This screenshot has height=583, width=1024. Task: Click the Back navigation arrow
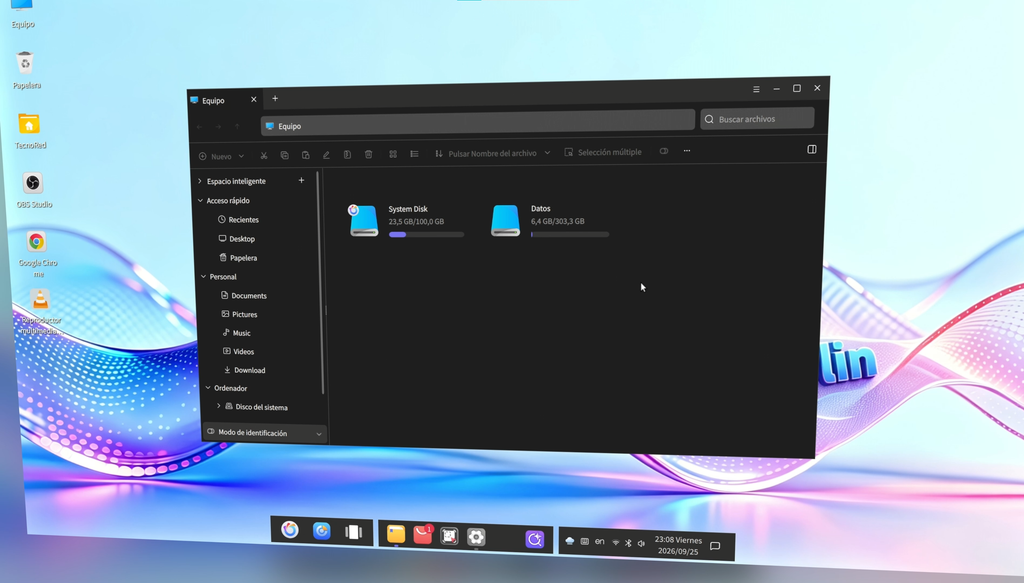pos(200,127)
